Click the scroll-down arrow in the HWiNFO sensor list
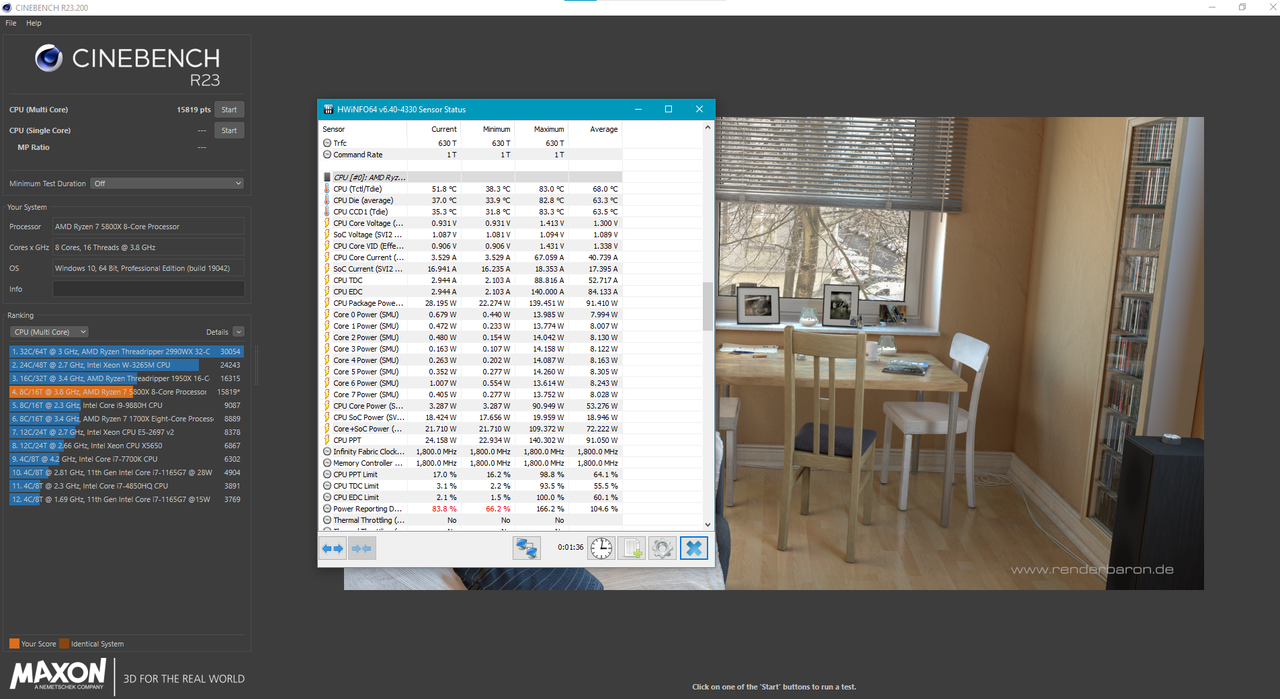Screen dimensions: 1280x699 point(708,524)
